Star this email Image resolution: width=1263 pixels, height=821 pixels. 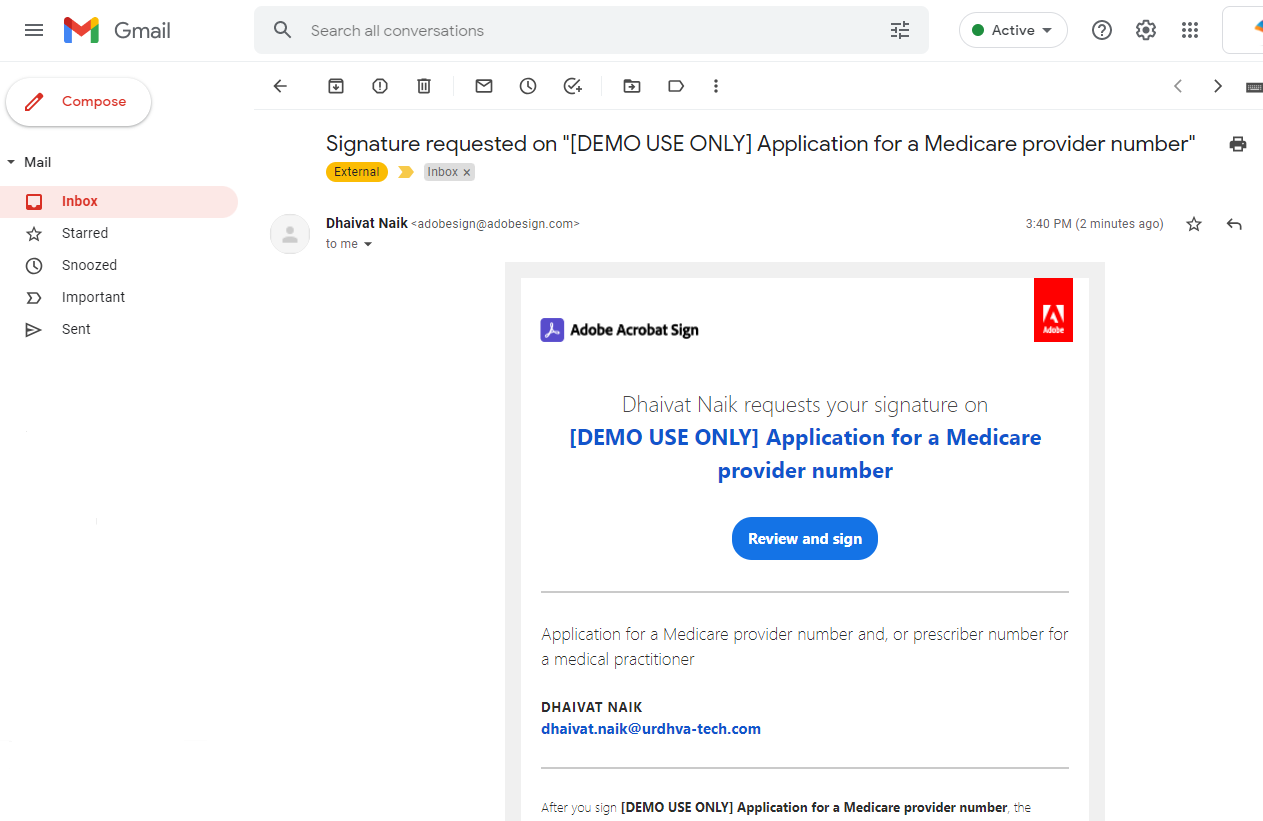tap(1194, 224)
